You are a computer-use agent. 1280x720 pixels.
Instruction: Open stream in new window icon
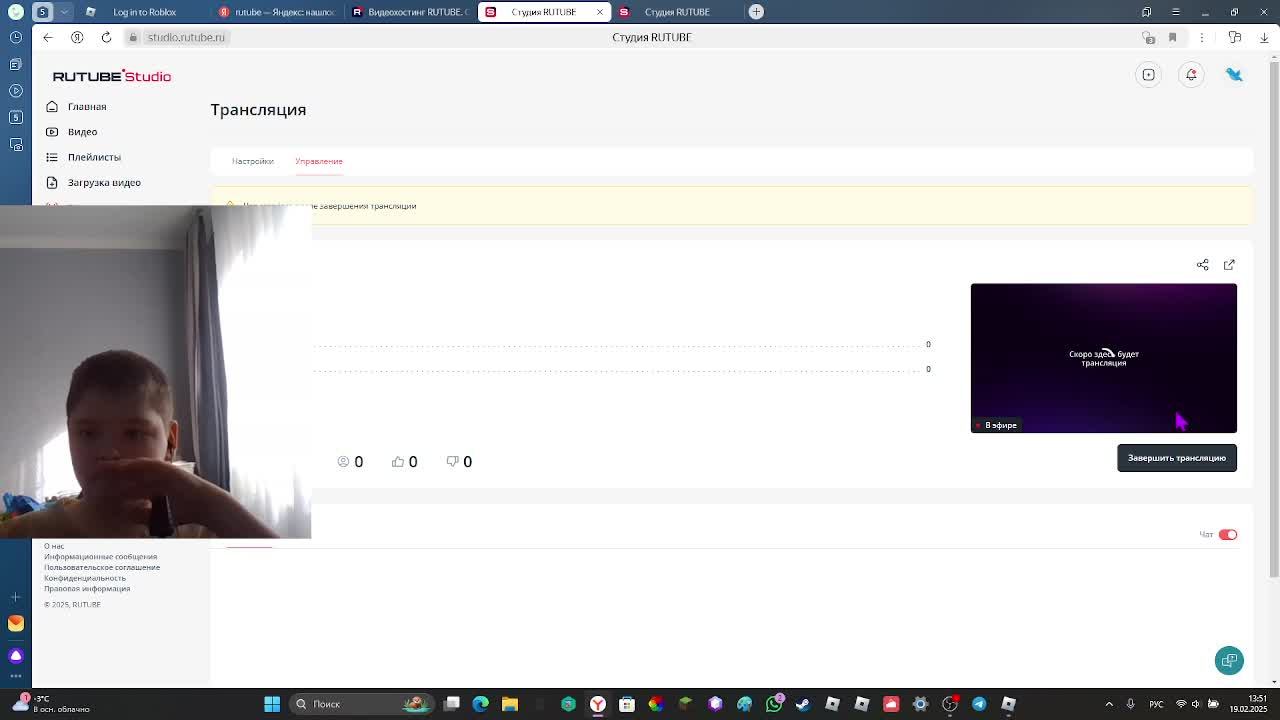point(1229,265)
